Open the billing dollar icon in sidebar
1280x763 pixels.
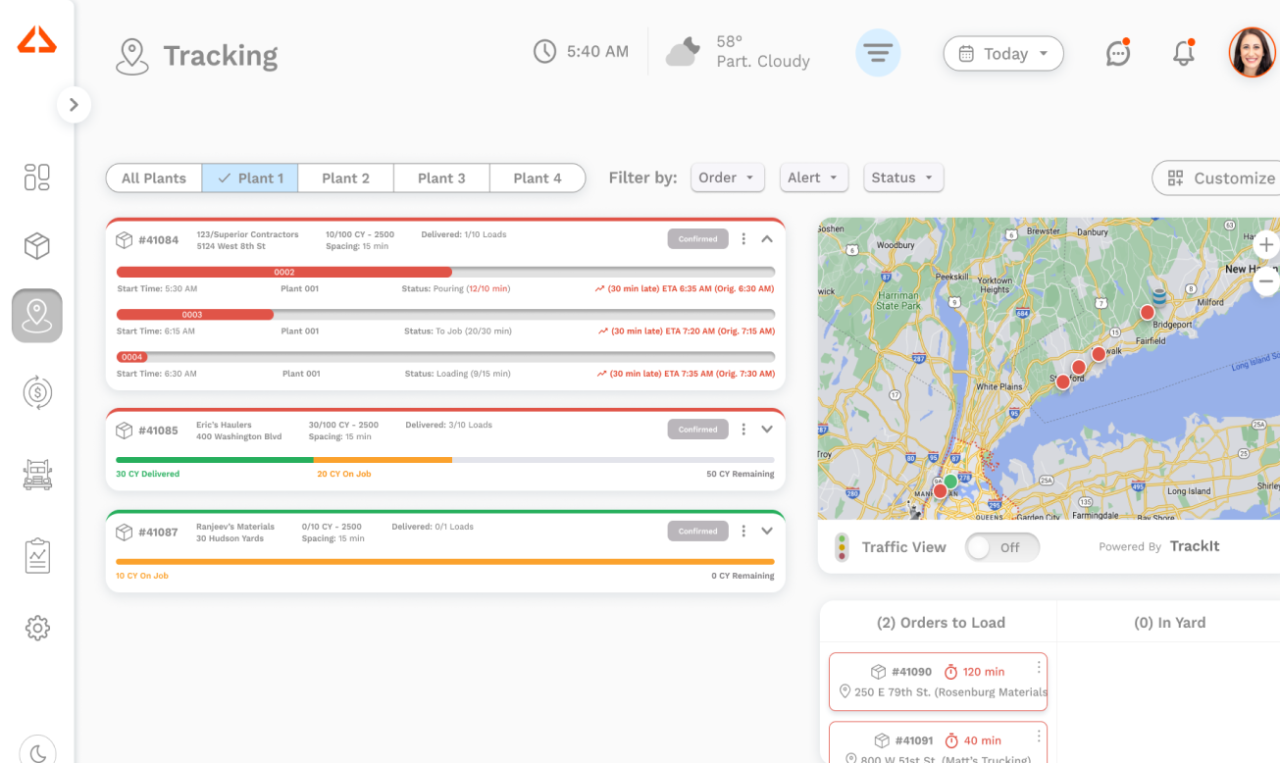37,393
